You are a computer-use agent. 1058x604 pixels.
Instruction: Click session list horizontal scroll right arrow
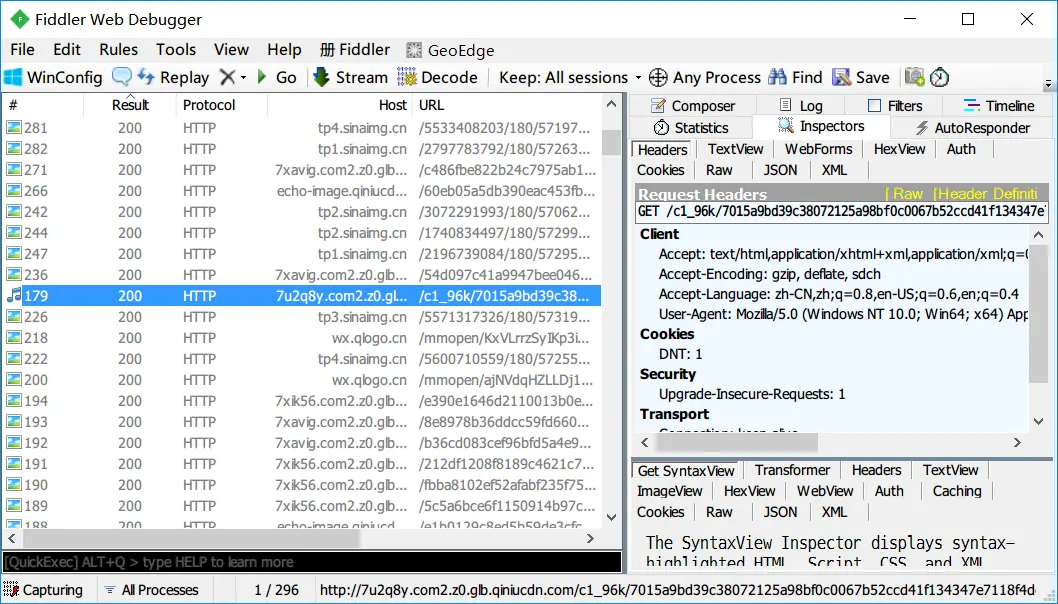590,539
